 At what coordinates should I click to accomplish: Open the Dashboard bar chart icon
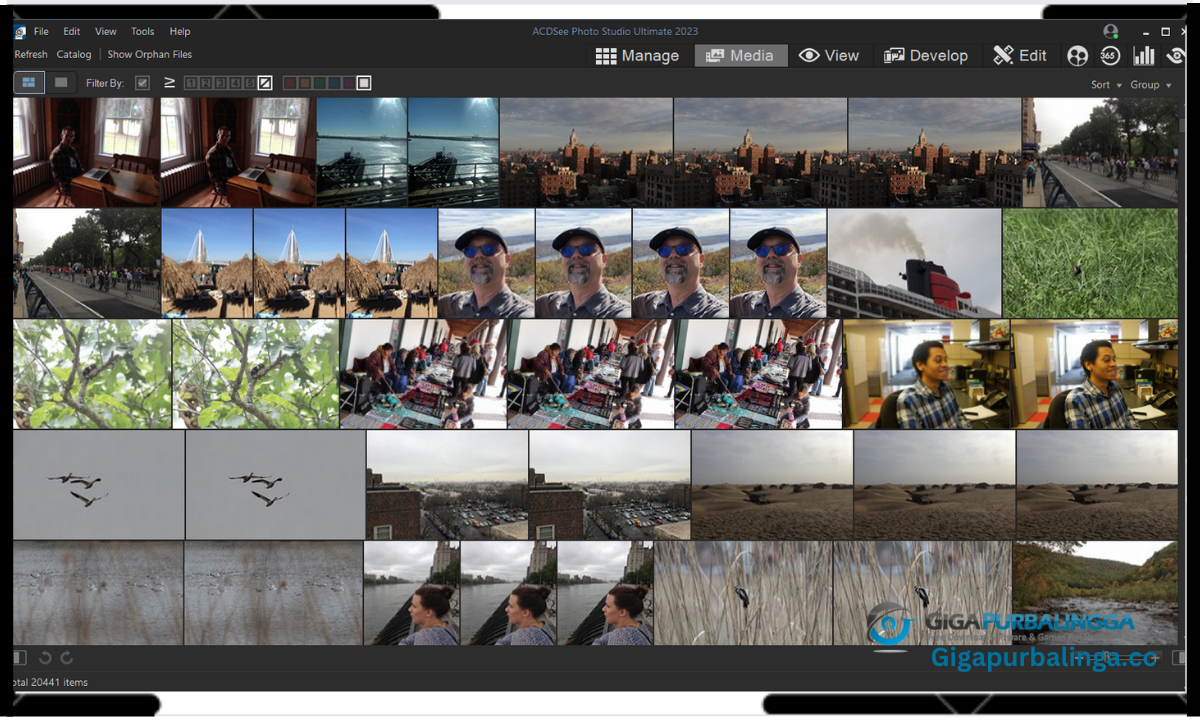[1143, 56]
